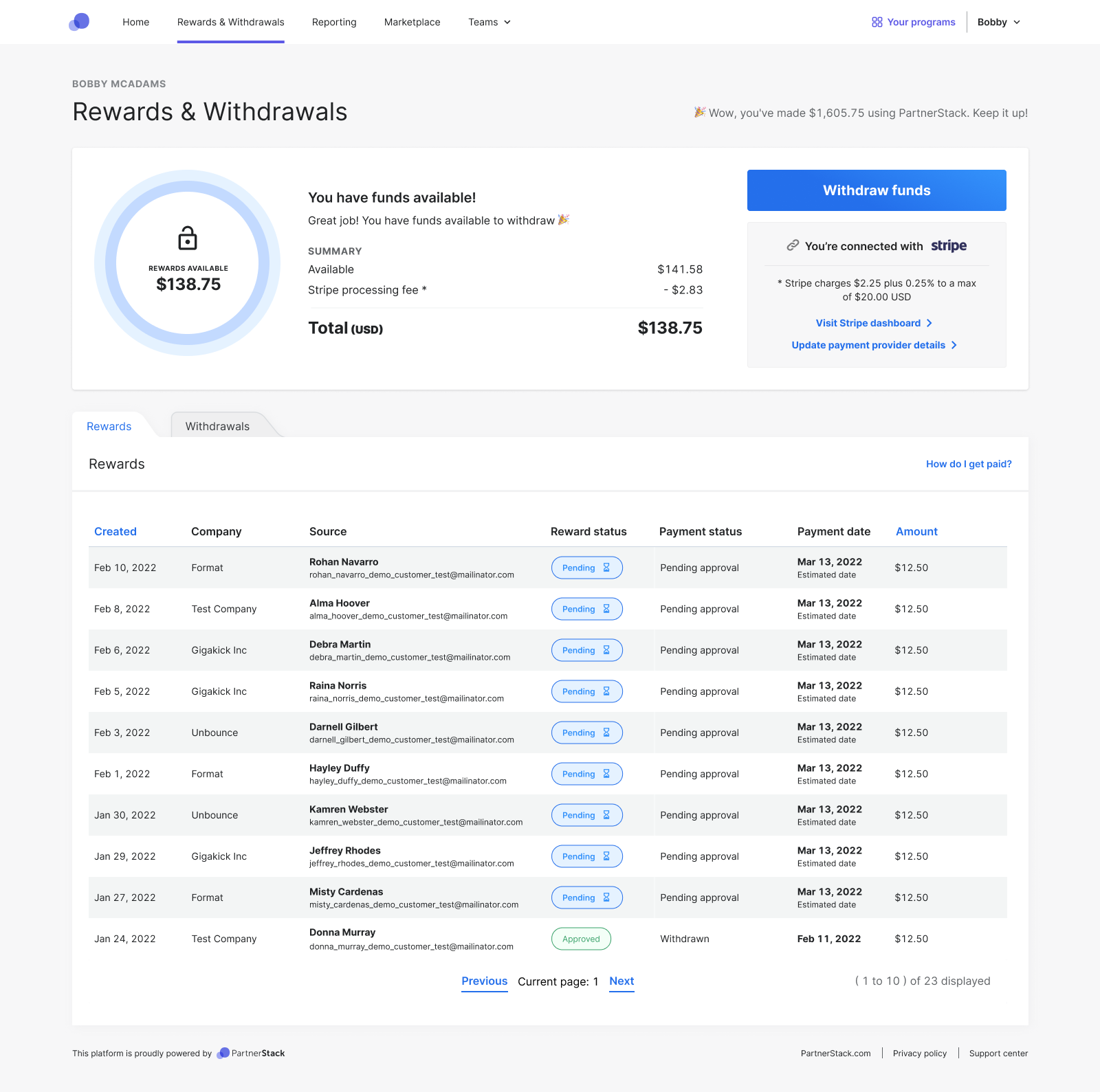Click the PartnerStack logo in the header
Image resolution: width=1100 pixels, height=1092 pixels.
(79, 22)
